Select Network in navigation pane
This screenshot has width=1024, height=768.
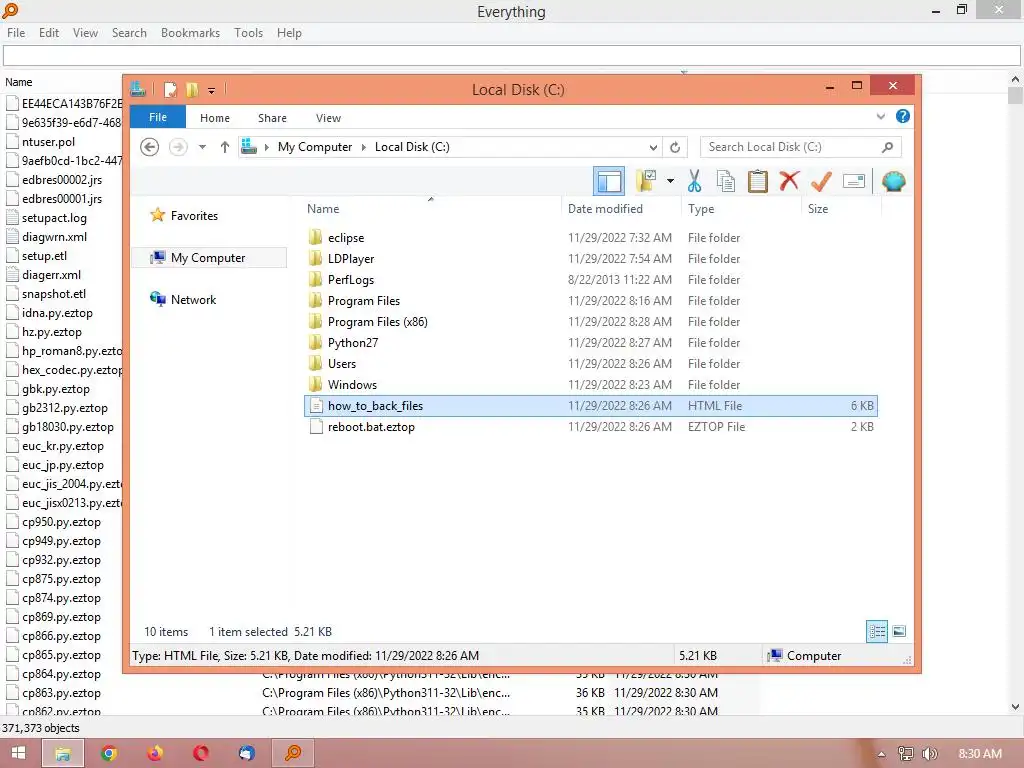[x=193, y=300]
